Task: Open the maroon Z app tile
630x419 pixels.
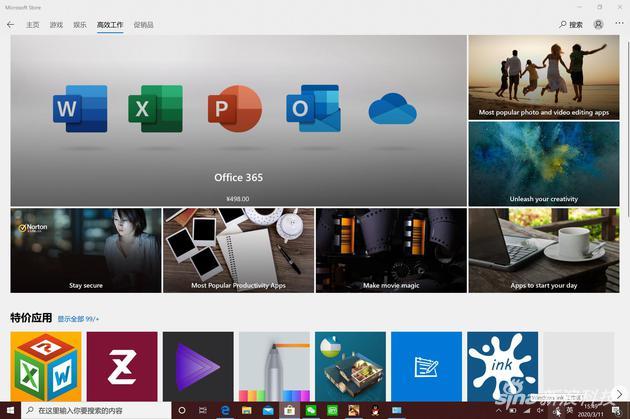Action: click(x=122, y=366)
